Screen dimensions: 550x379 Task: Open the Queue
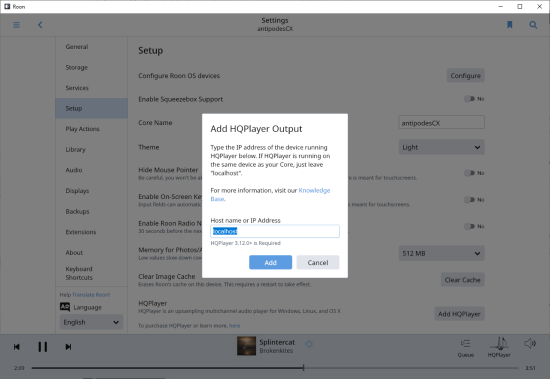point(465,348)
